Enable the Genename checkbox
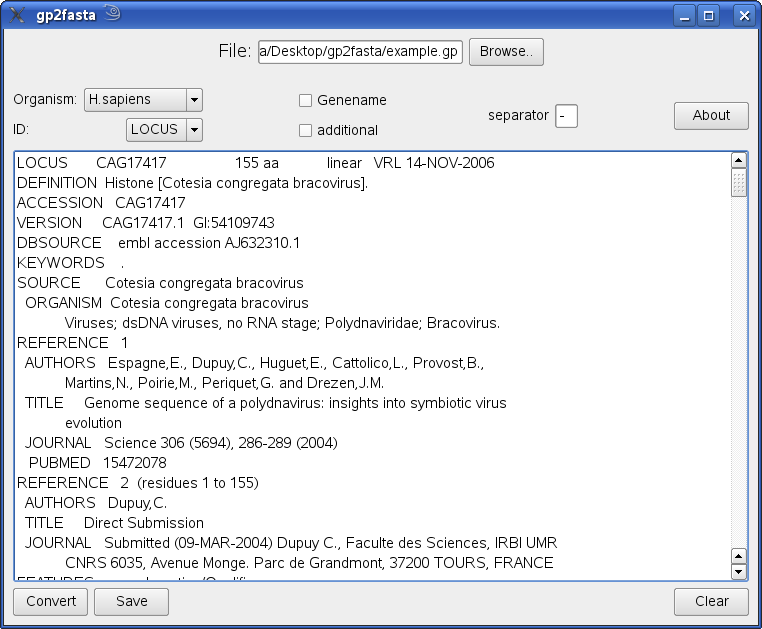This screenshot has width=762, height=629. tap(306, 100)
